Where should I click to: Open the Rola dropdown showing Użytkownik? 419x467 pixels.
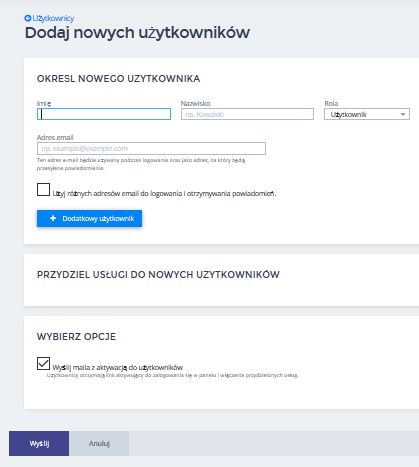pos(367,114)
